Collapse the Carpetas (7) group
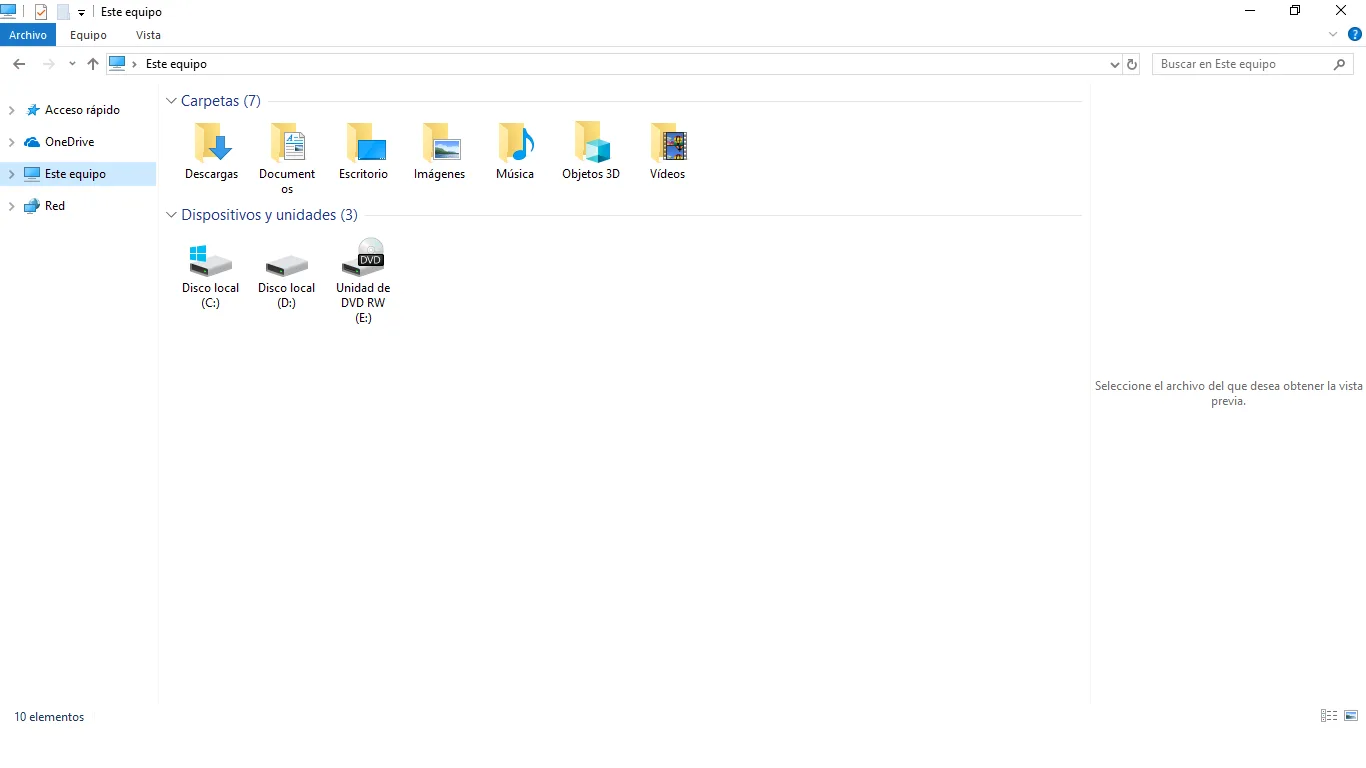1366x768 pixels. click(172, 101)
